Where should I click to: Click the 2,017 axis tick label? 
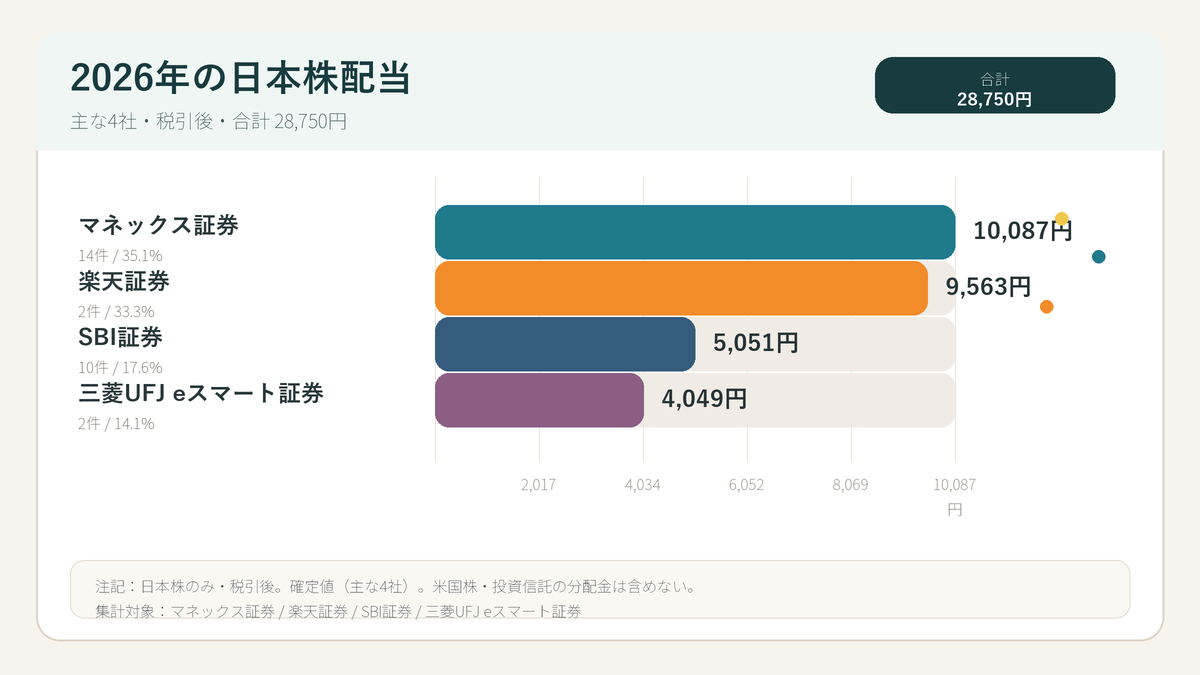(x=539, y=485)
